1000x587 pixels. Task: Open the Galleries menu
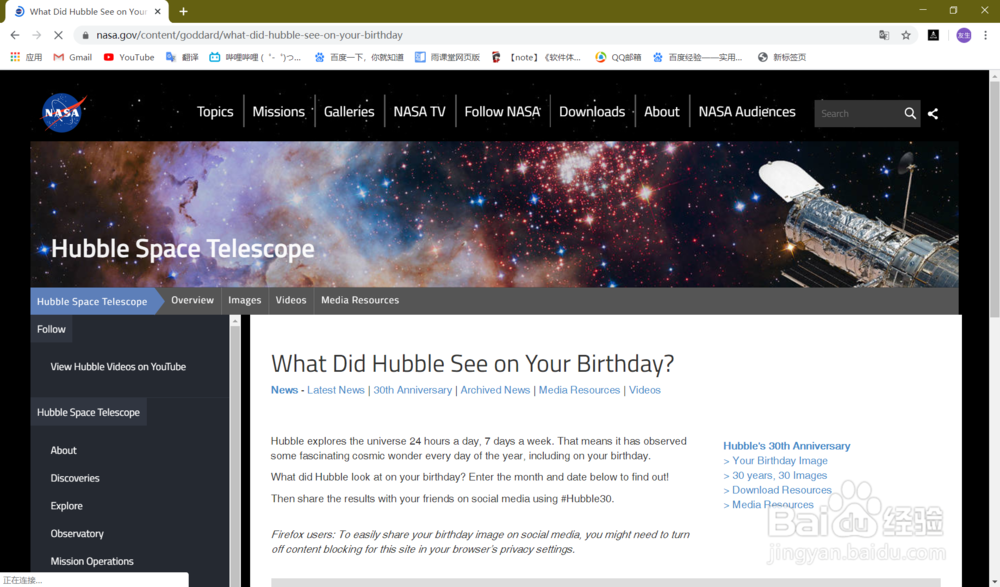pyautogui.click(x=349, y=112)
